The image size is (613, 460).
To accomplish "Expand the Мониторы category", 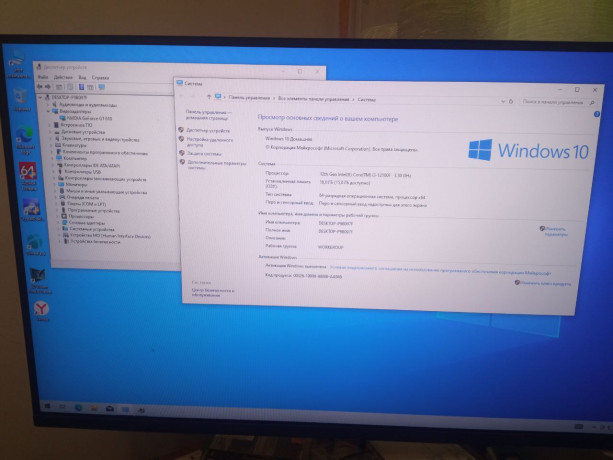I will [x=55, y=184].
